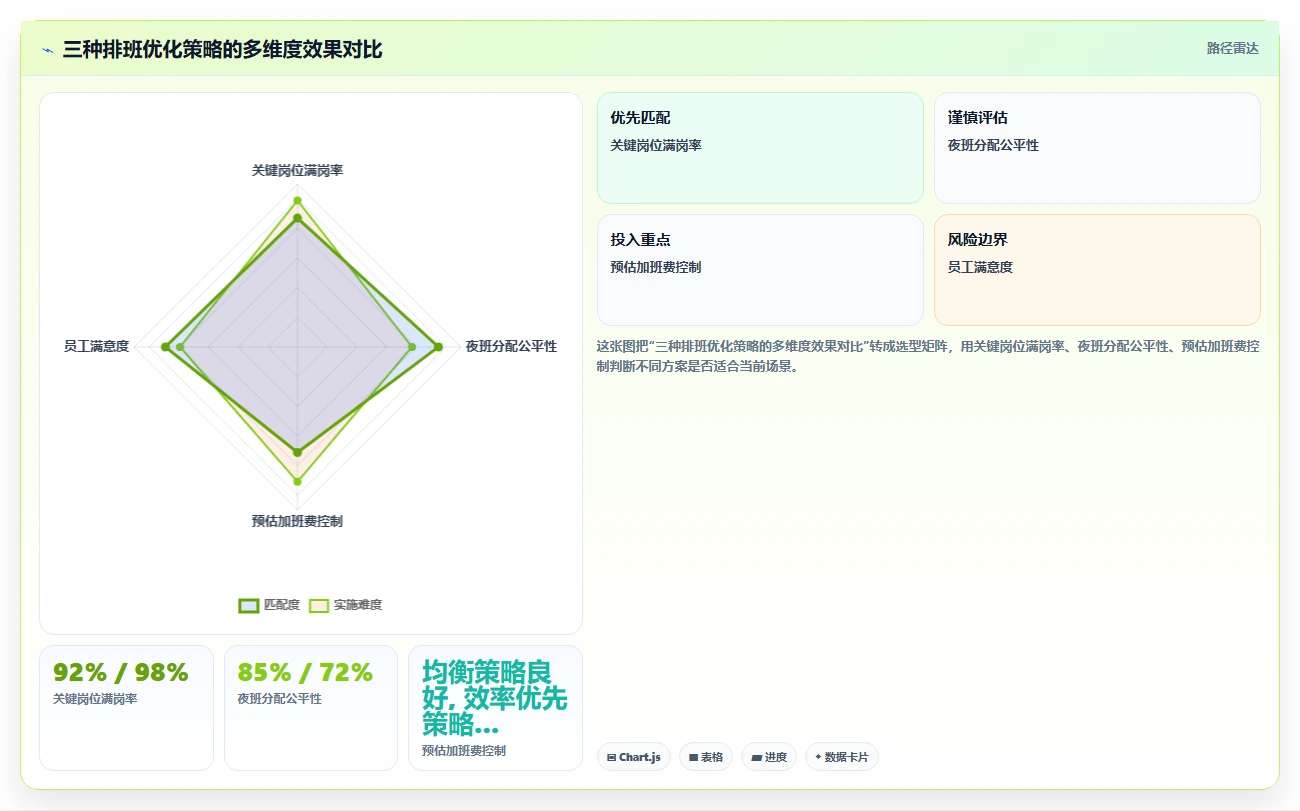Select the 表格 tag
This screenshot has width=1300, height=811.
706,757
